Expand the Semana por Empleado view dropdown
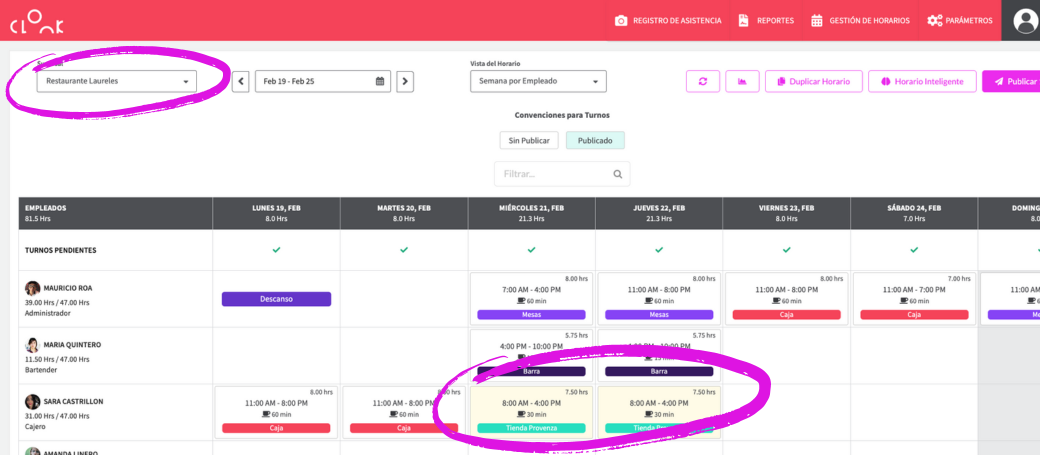 538,81
